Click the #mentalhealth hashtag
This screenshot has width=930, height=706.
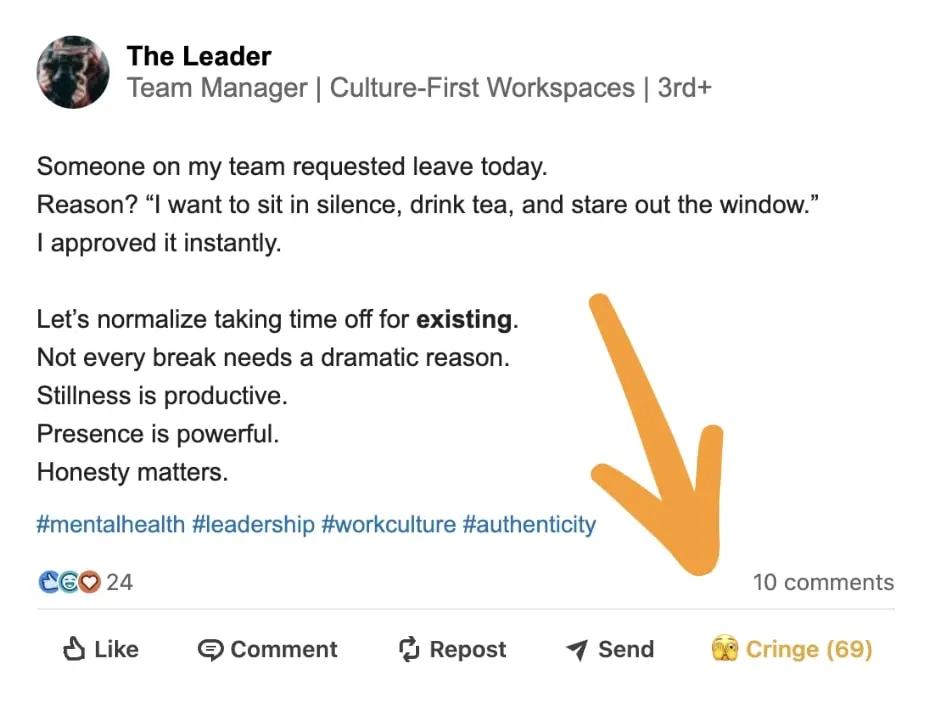(110, 524)
